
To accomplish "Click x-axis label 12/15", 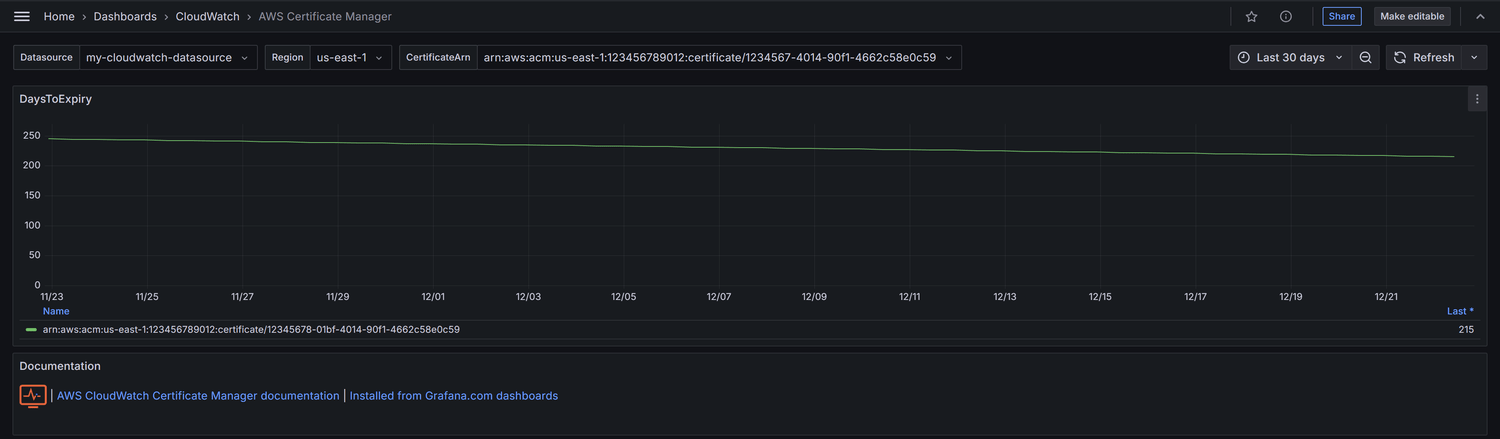I will point(1100,297).
